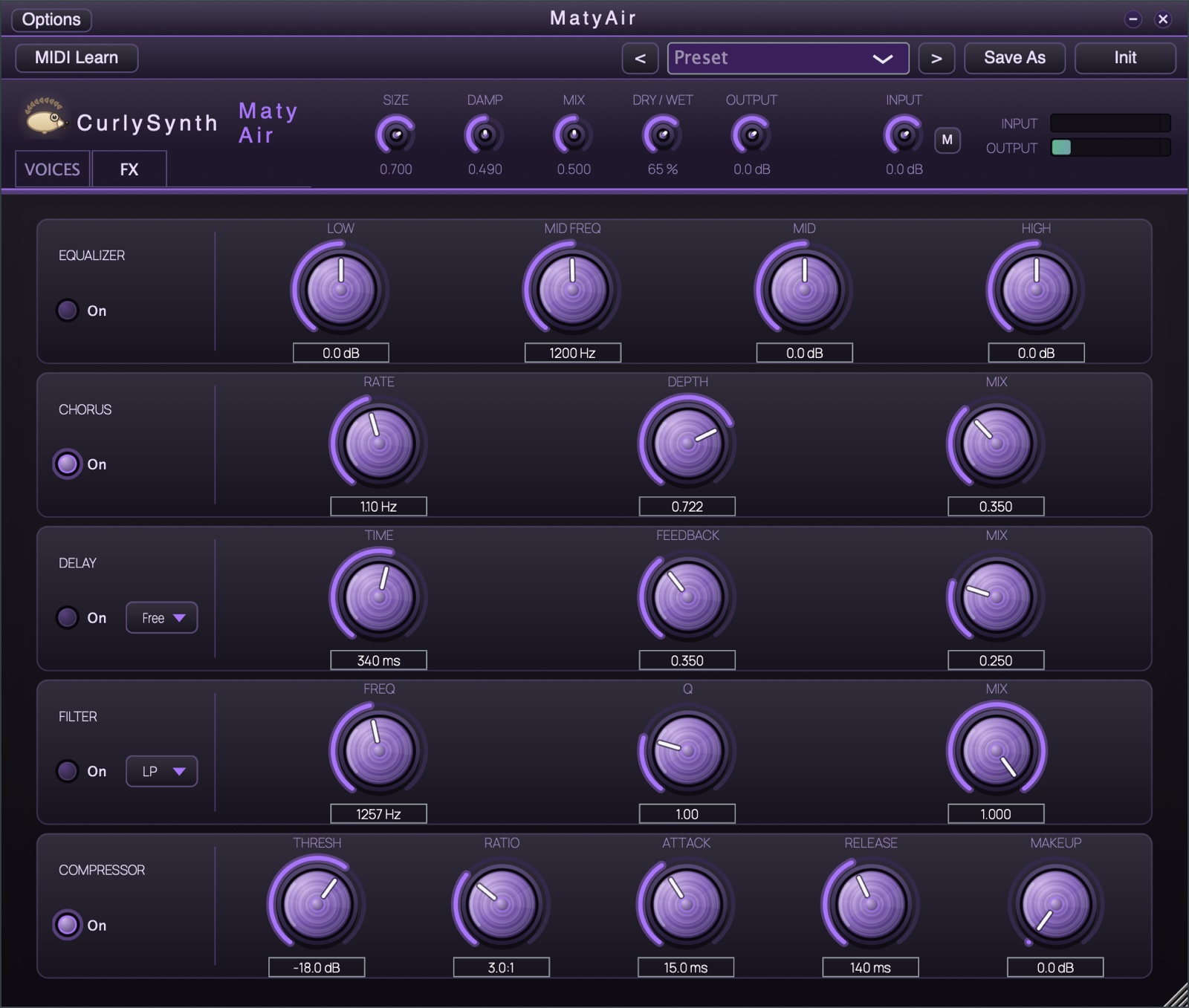This screenshot has height=1008, width=1189.
Task: Enable the Delay On toggle
Action: pyautogui.click(x=68, y=618)
